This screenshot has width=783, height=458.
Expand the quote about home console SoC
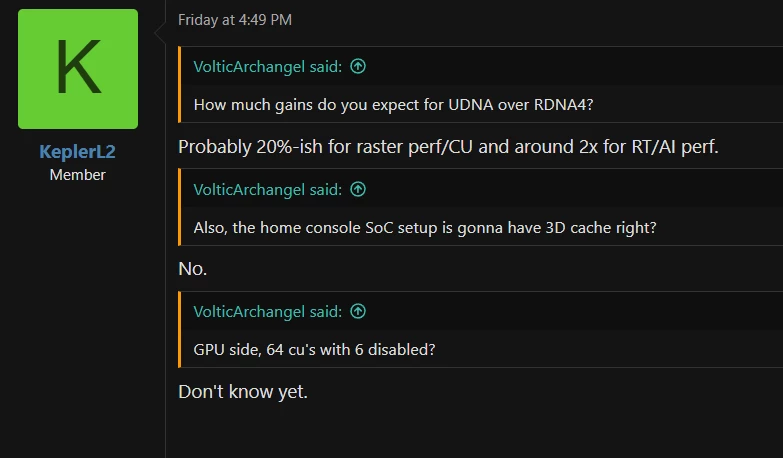click(x=425, y=227)
